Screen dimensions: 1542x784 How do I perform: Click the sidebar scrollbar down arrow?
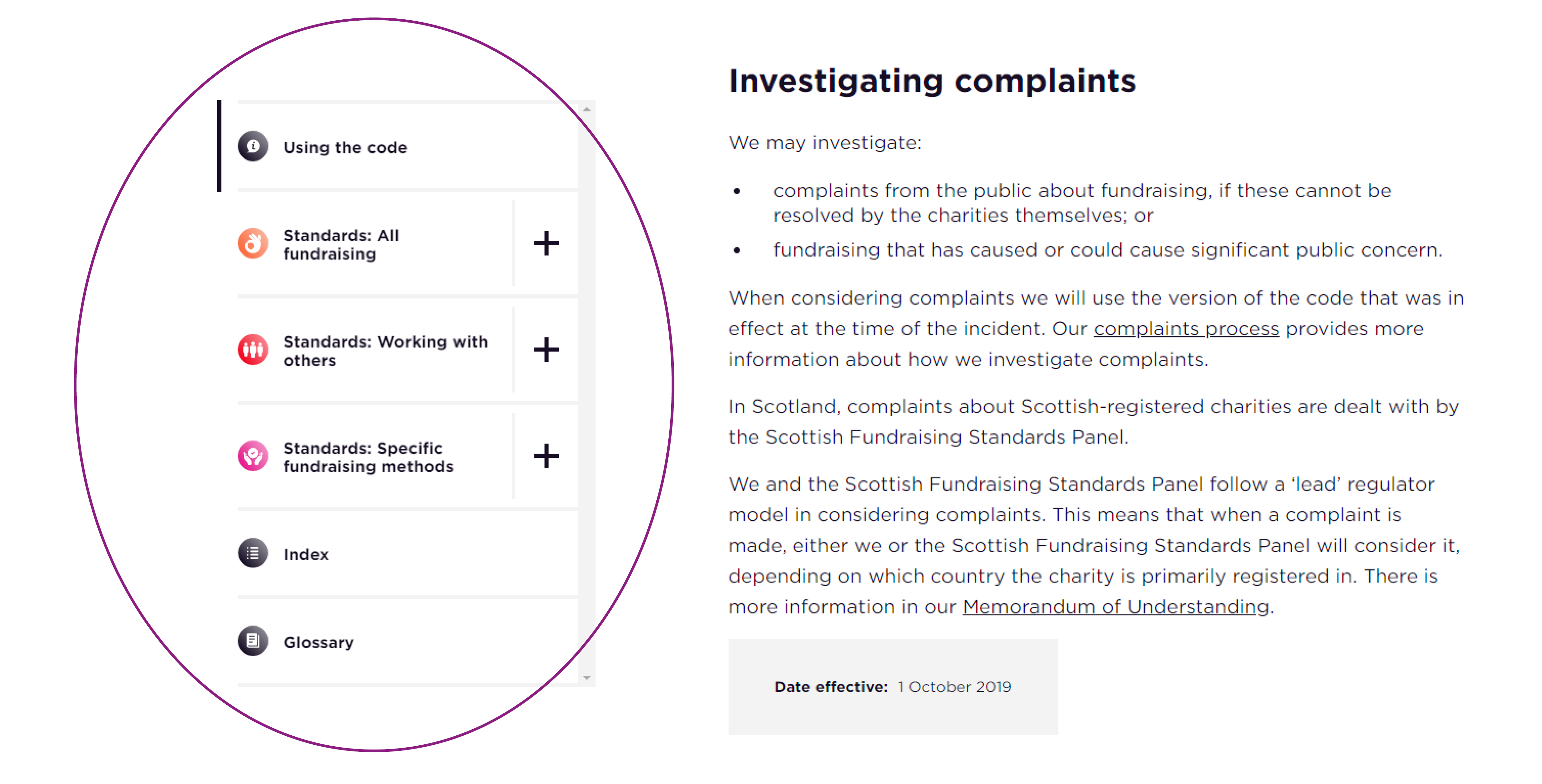click(x=587, y=678)
